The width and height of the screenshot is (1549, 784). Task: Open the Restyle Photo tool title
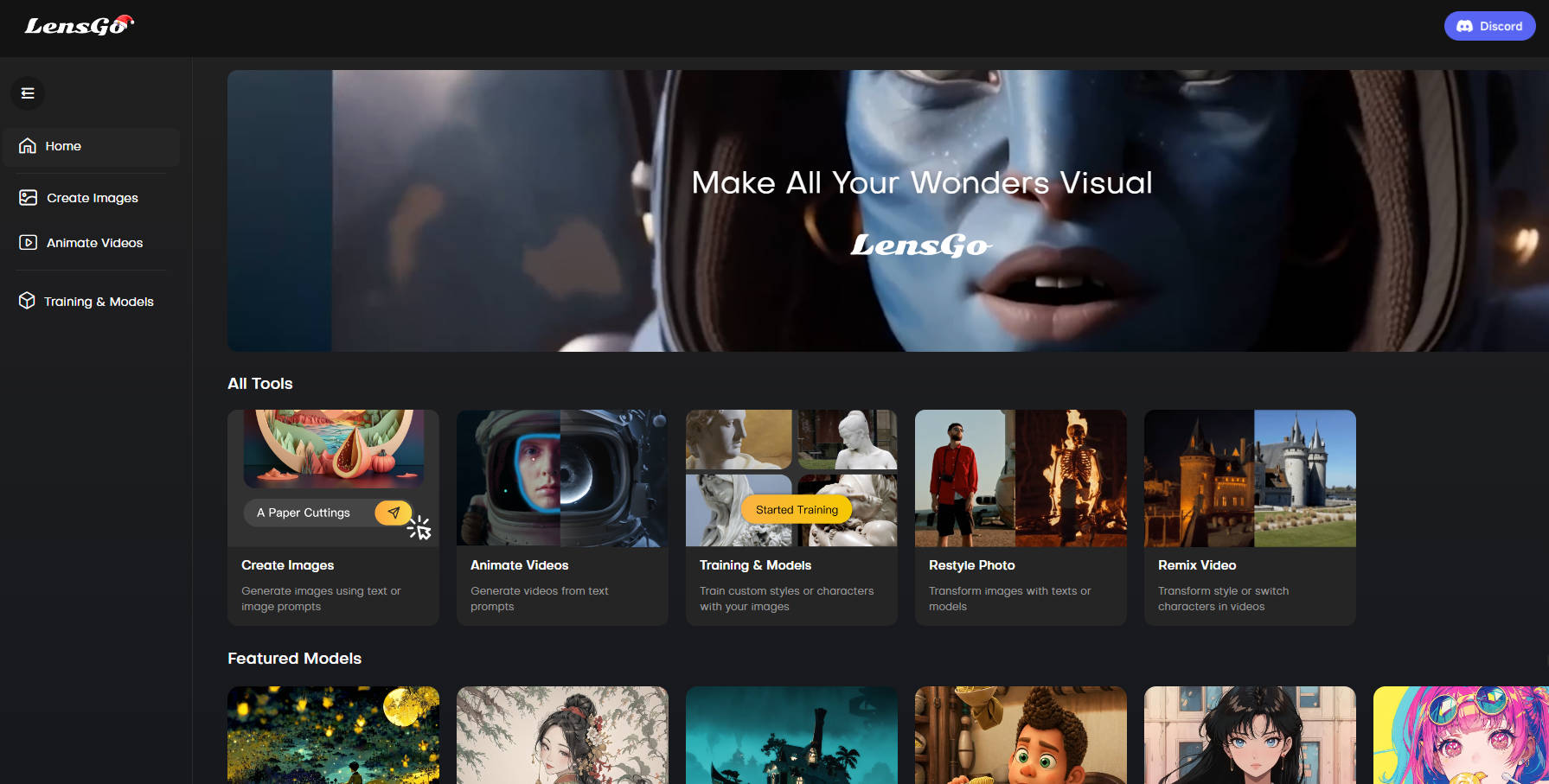coord(971,565)
